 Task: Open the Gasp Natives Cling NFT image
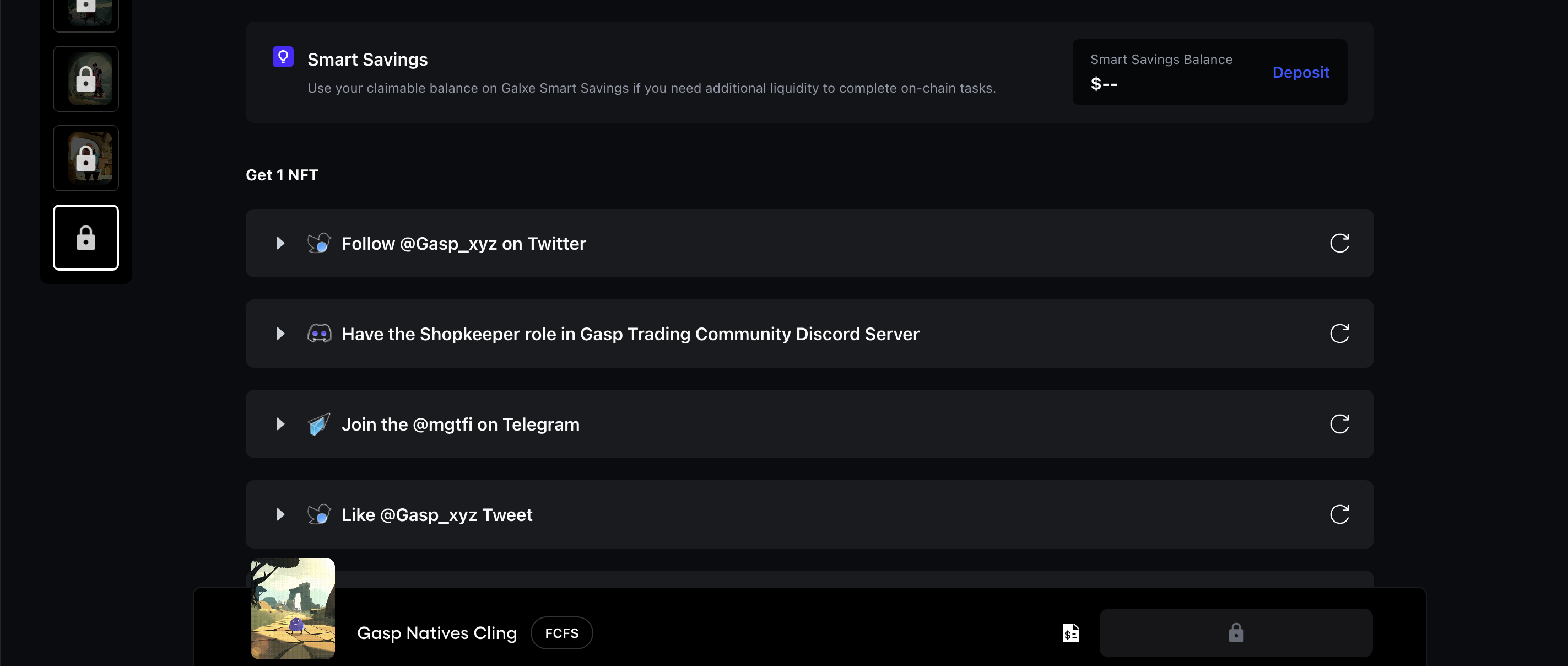(293, 608)
